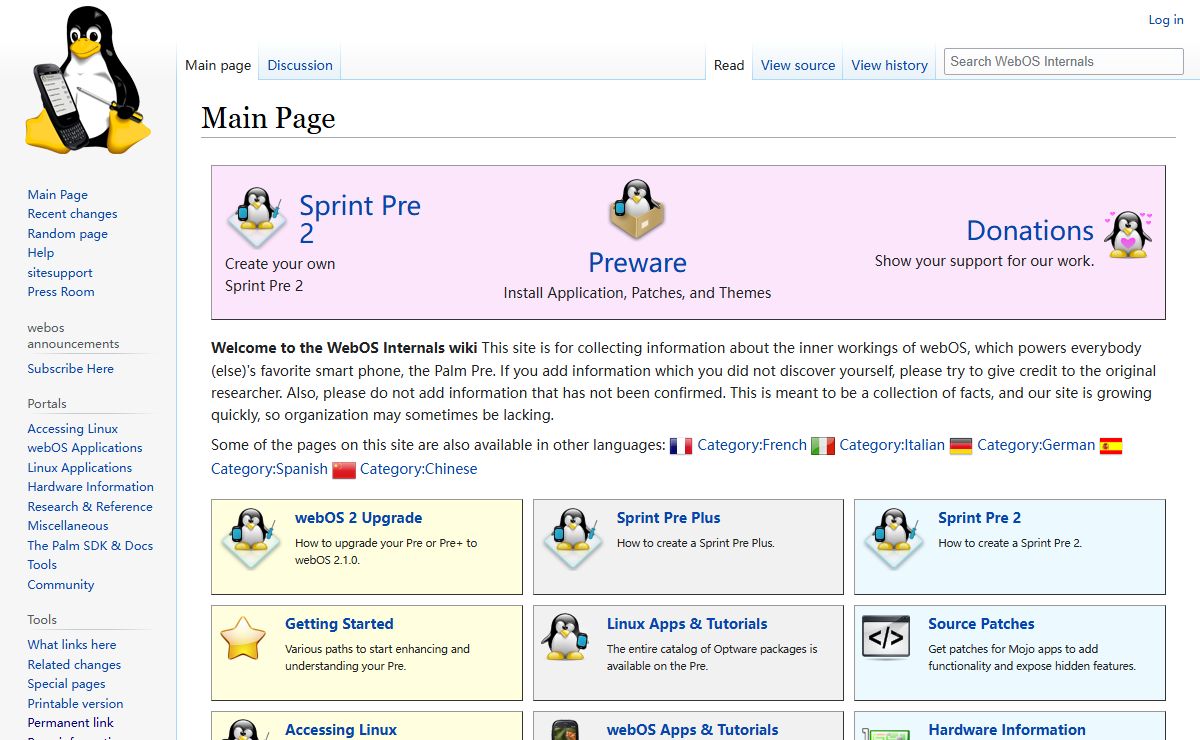The height and width of the screenshot is (740, 1200).
Task: Open Main Page in the sidebar
Action: click(x=58, y=195)
